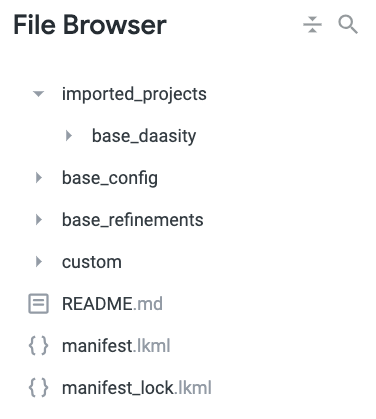Click the File Browser panel heading
This screenshot has width=376, height=419.
90,25
